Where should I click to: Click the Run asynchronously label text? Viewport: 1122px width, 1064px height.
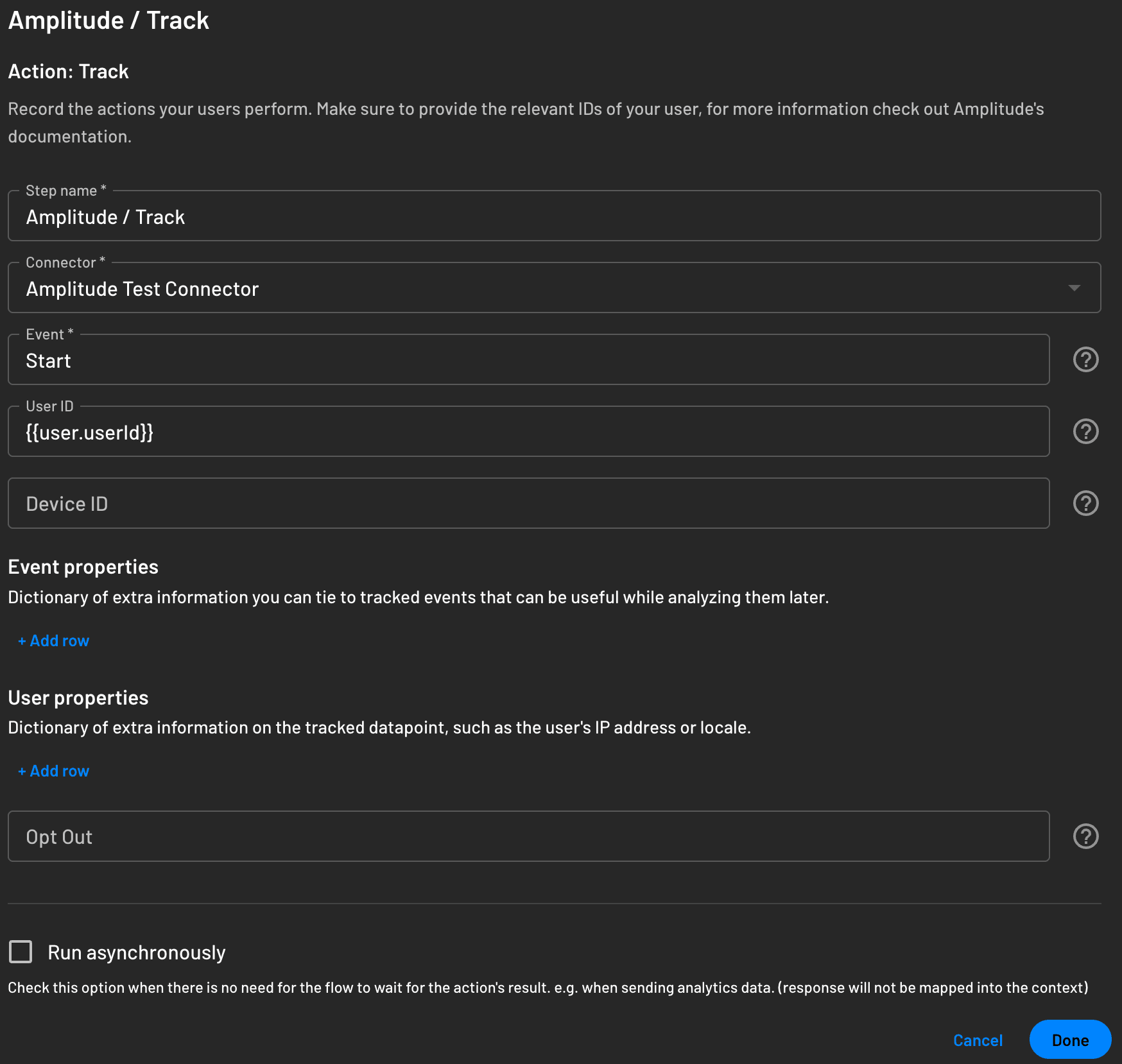tap(136, 953)
